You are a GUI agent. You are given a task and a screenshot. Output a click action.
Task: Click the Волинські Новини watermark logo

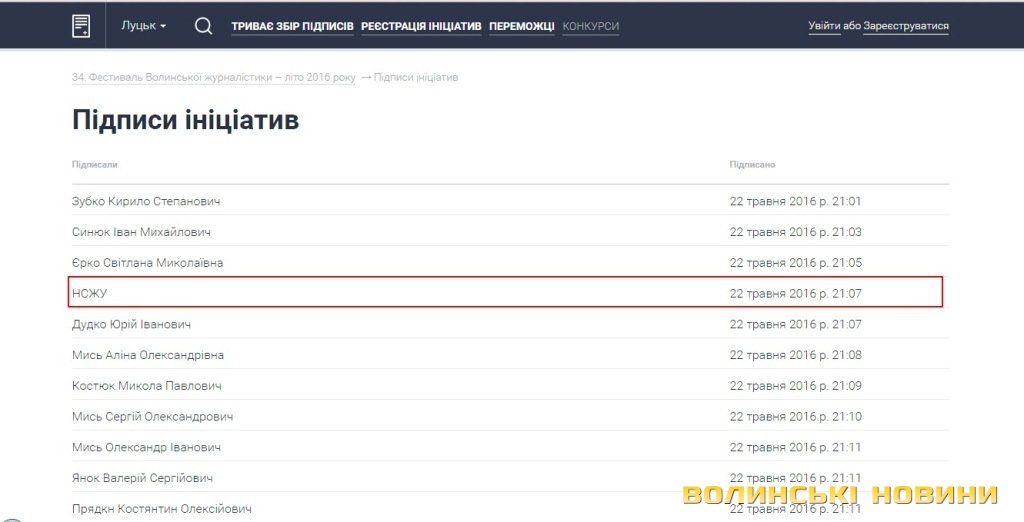[x=841, y=495]
